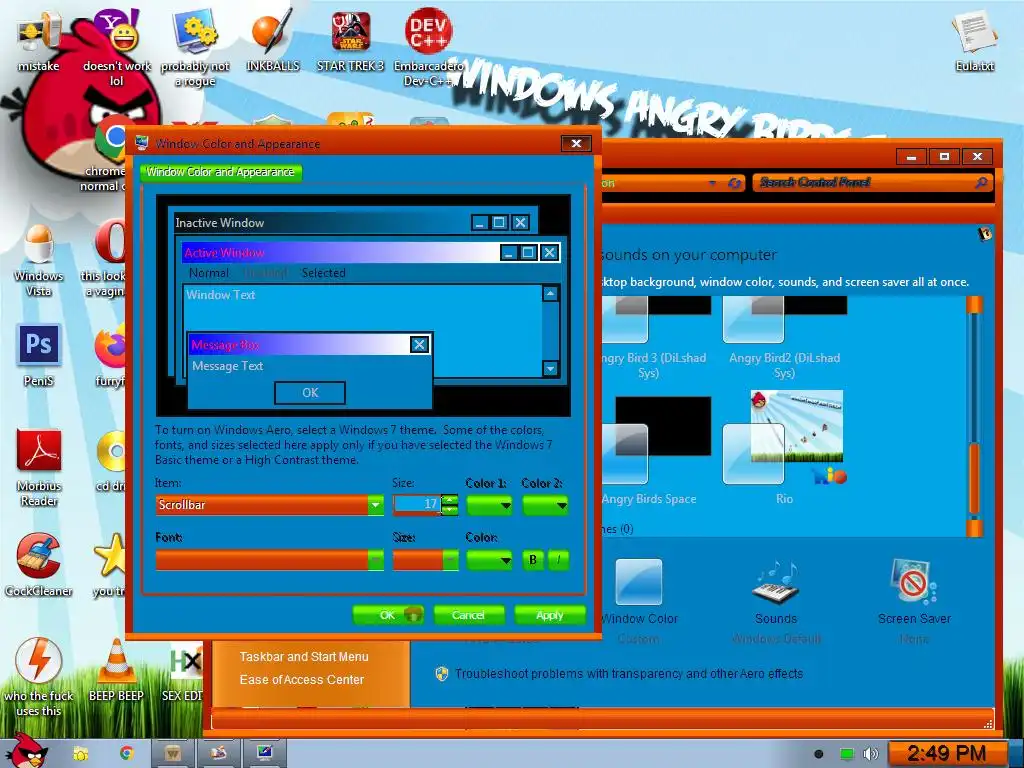Open the firefox 'furry' desktop icon
The image size is (1024, 768).
(110, 355)
